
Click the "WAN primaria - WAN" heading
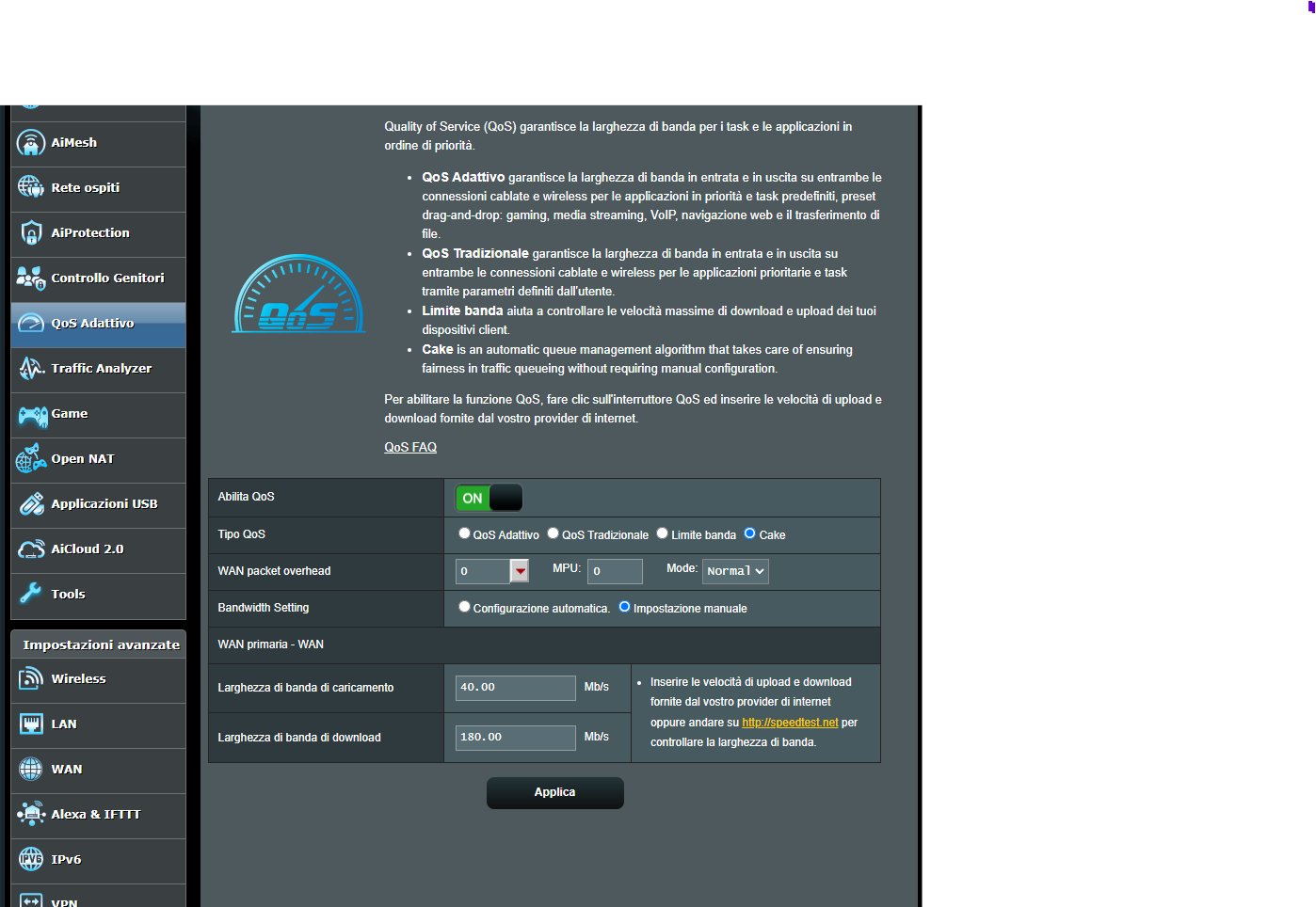(x=271, y=645)
